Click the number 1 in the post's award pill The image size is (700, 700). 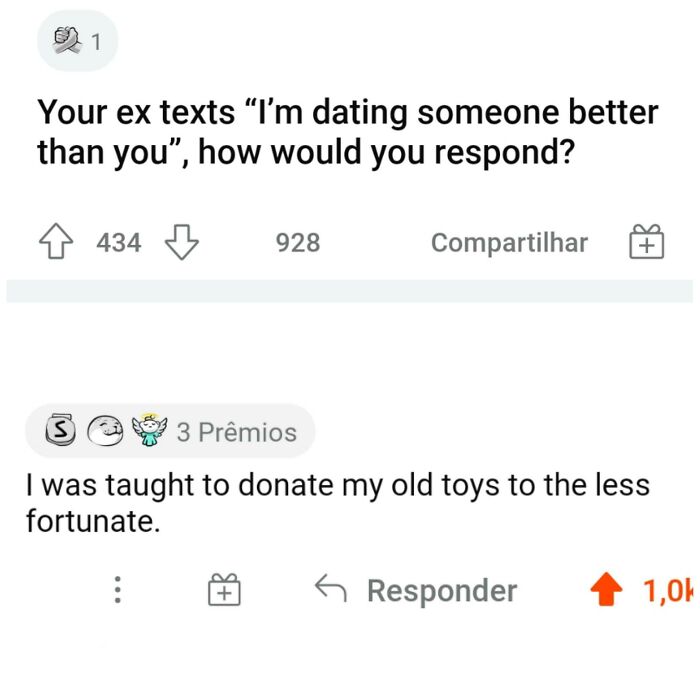97,42
